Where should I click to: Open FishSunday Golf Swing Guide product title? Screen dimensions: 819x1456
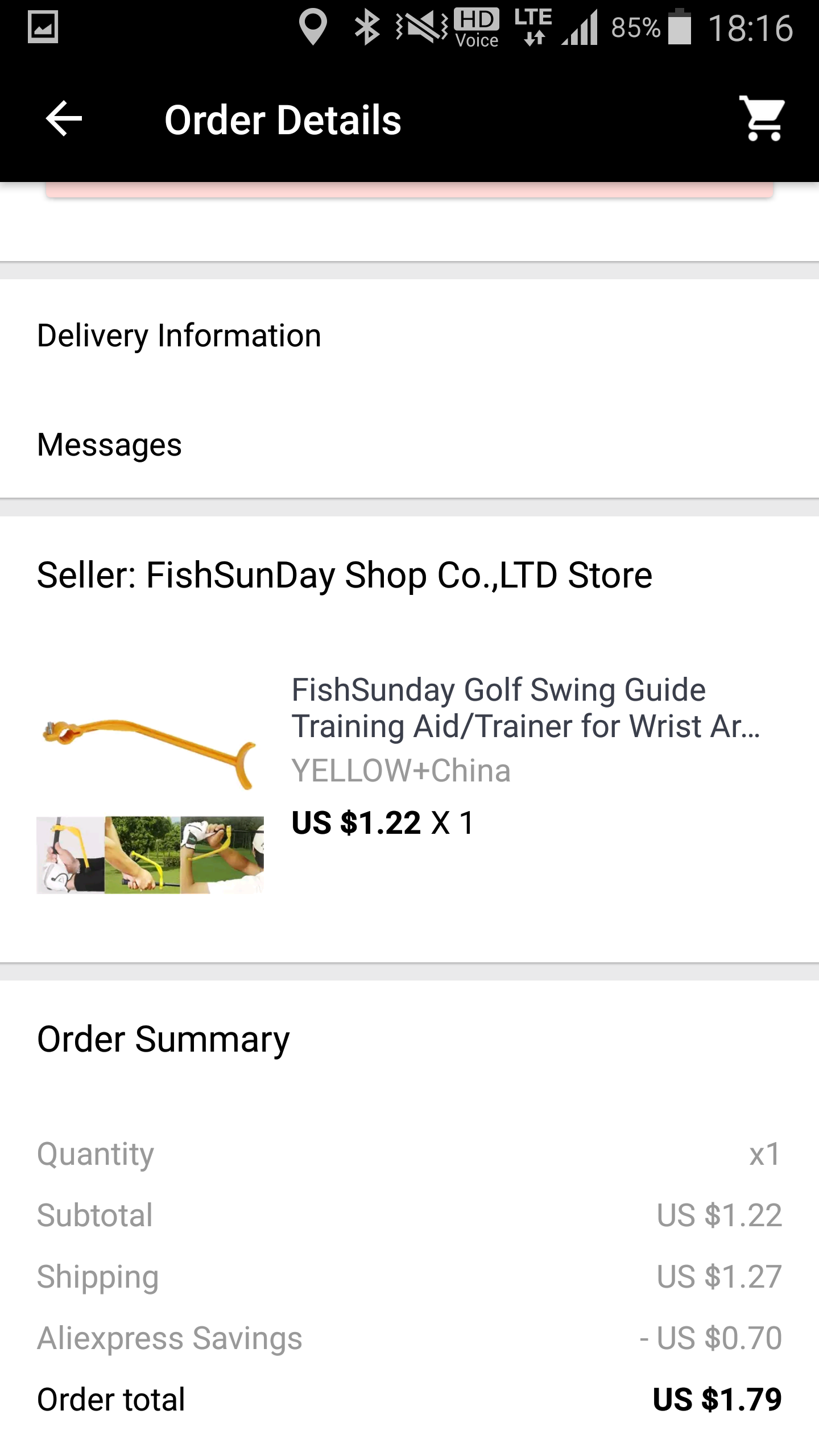pyautogui.click(x=525, y=708)
